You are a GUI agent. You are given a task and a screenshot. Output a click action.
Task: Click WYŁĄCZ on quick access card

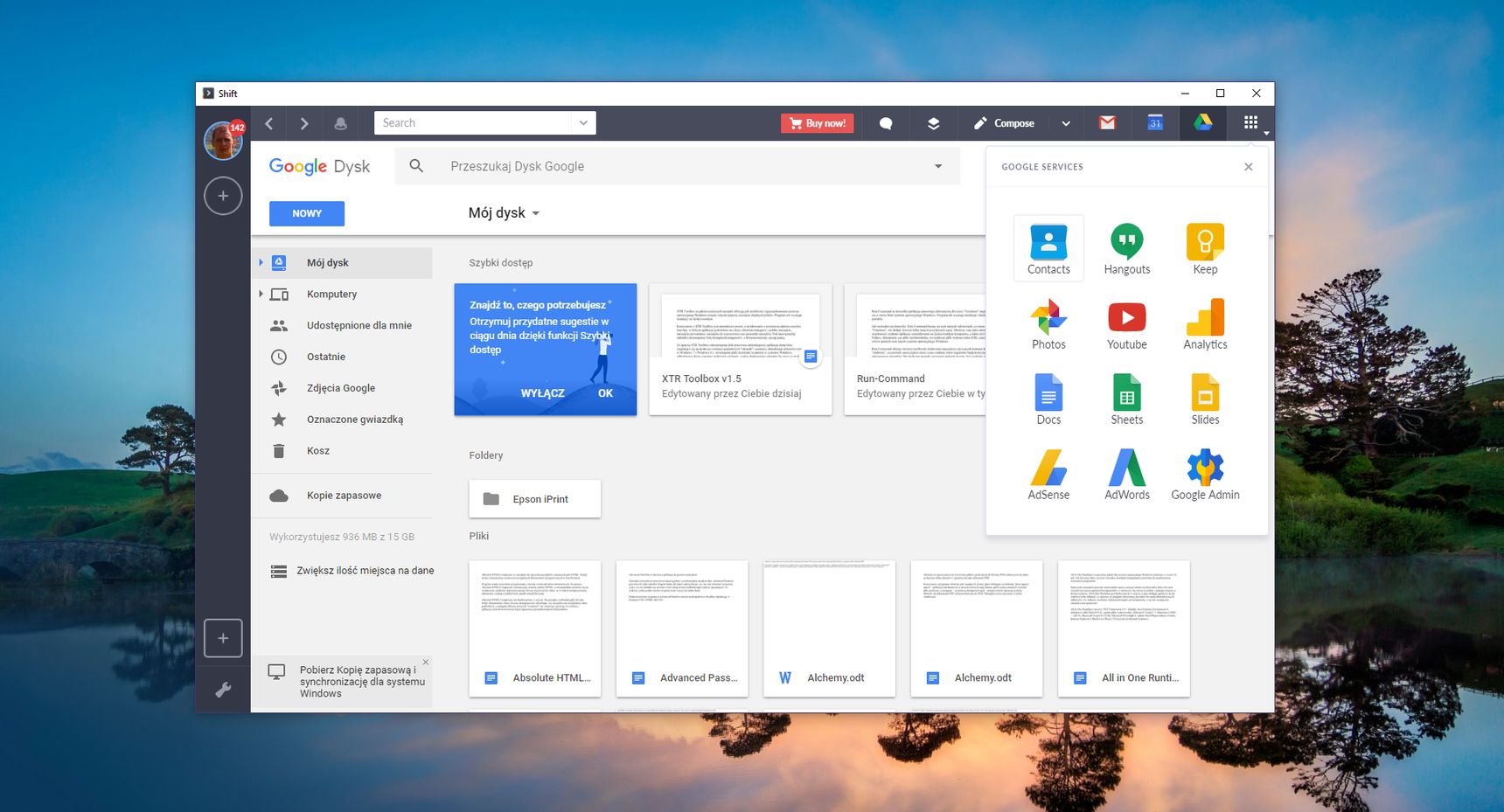pyautogui.click(x=542, y=393)
